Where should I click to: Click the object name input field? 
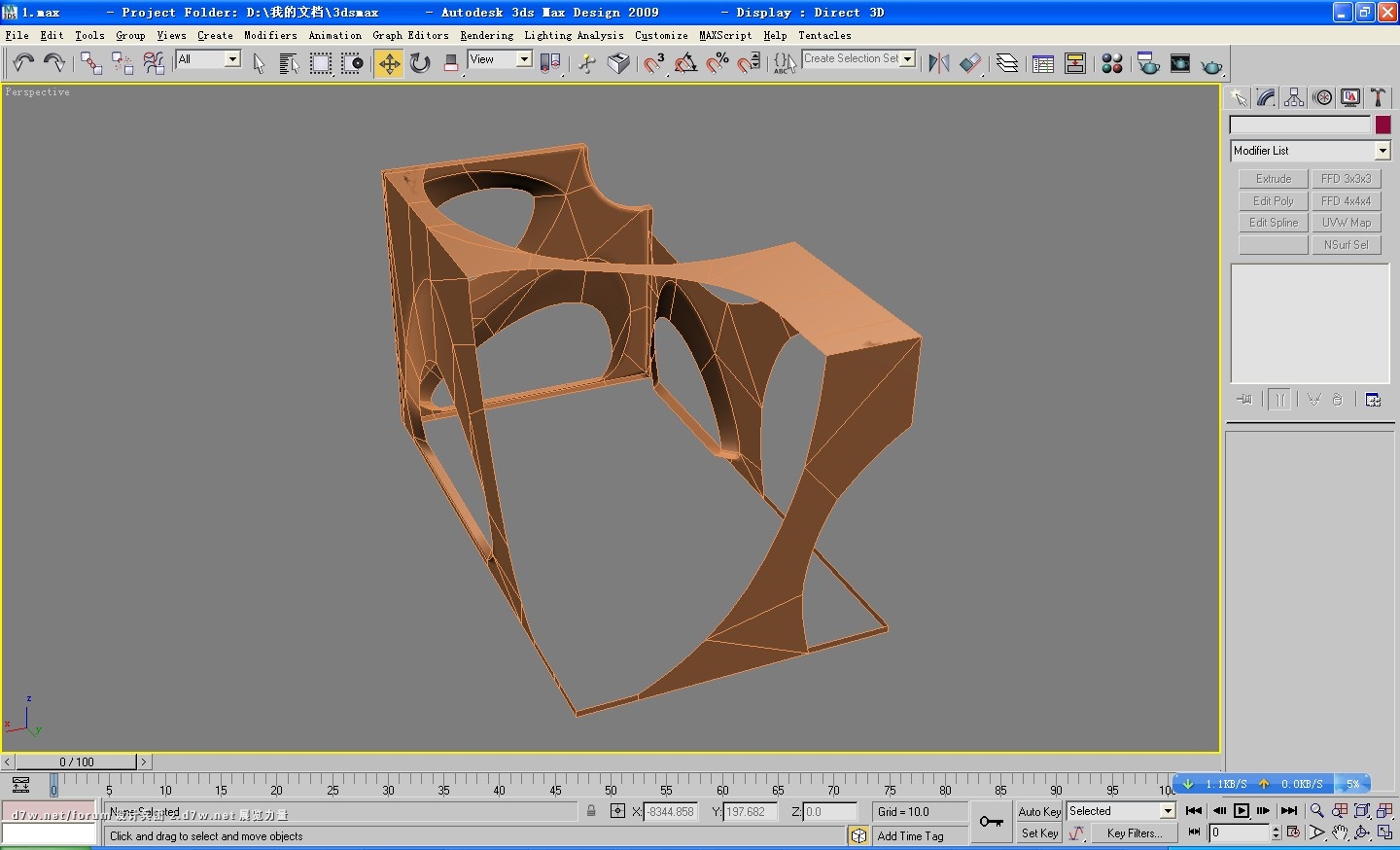1300,124
